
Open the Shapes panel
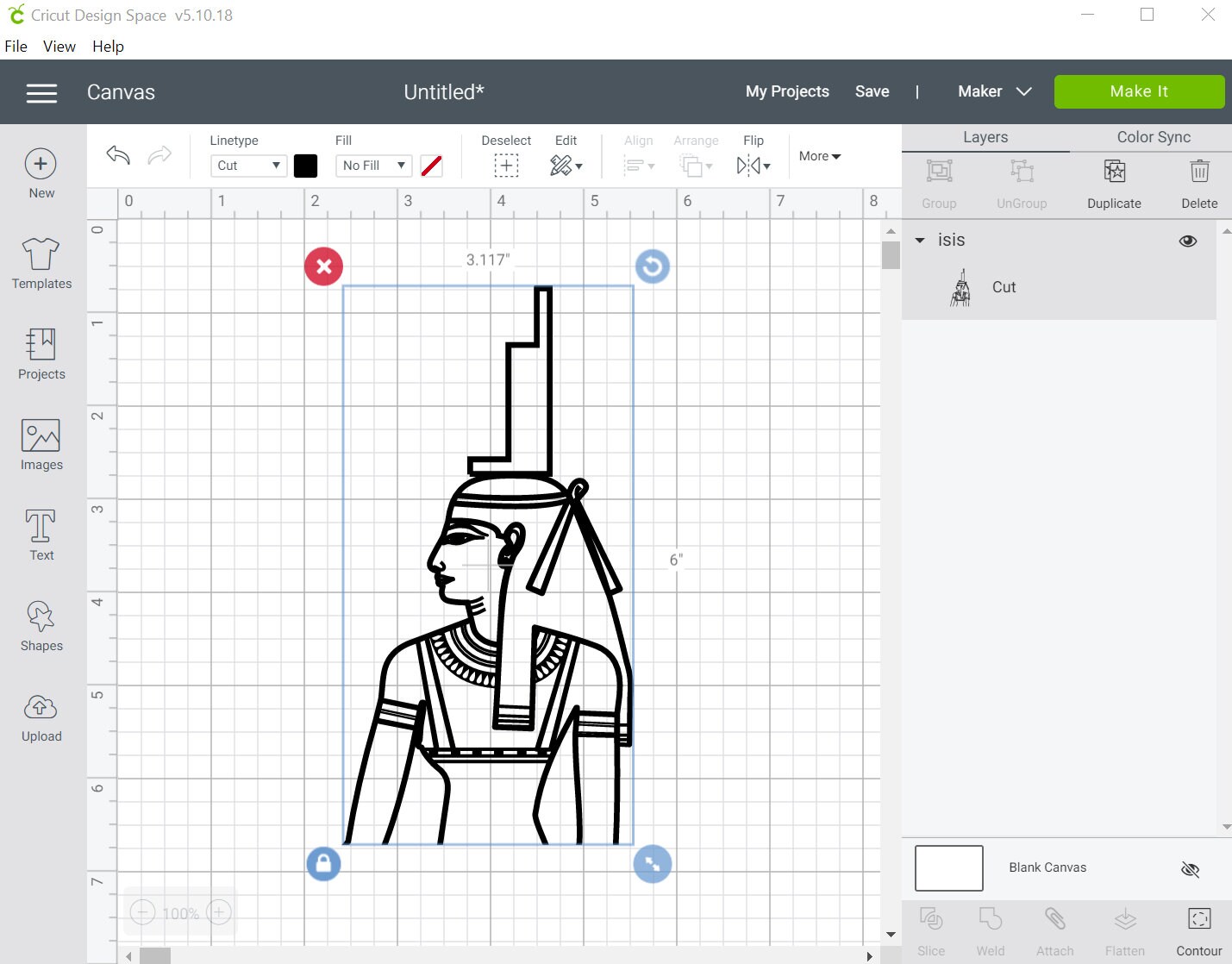41,626
